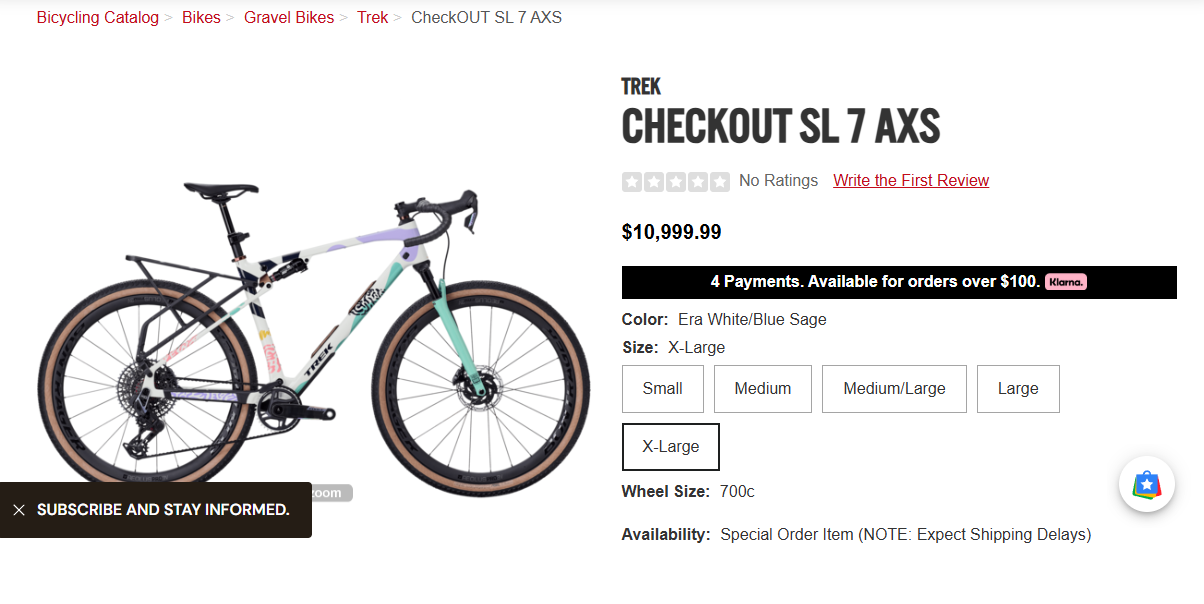The image size is (1204, 604).
Task: Choose the X-Large size option
Action: click(x=671, y=447)
